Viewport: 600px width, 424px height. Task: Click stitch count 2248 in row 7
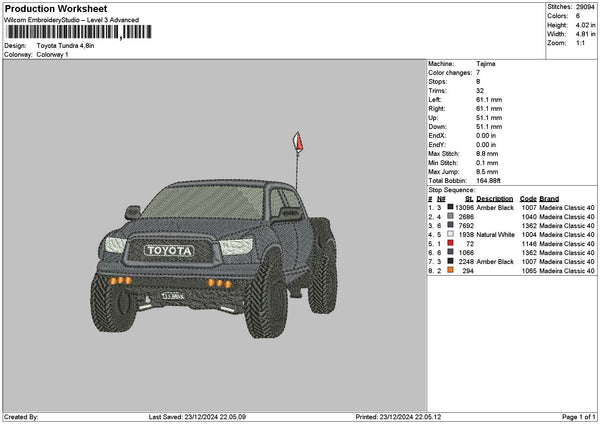point(466,262)
